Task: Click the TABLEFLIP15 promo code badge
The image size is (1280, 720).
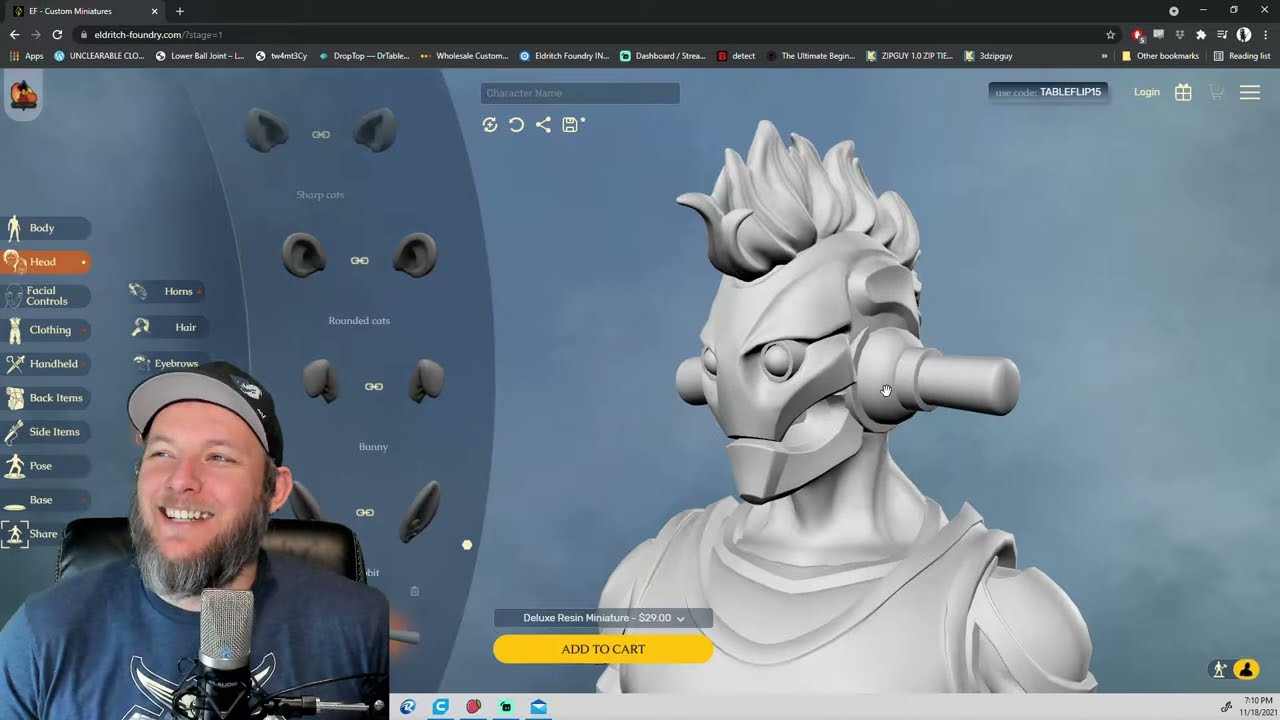Action: tap(1048, 92)
